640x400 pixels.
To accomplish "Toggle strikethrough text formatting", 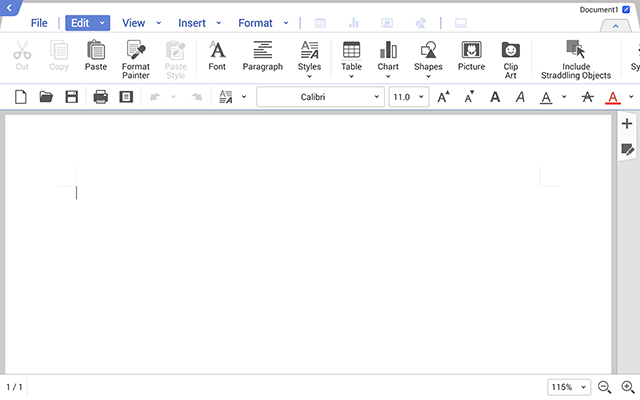I will pos(587,97).
